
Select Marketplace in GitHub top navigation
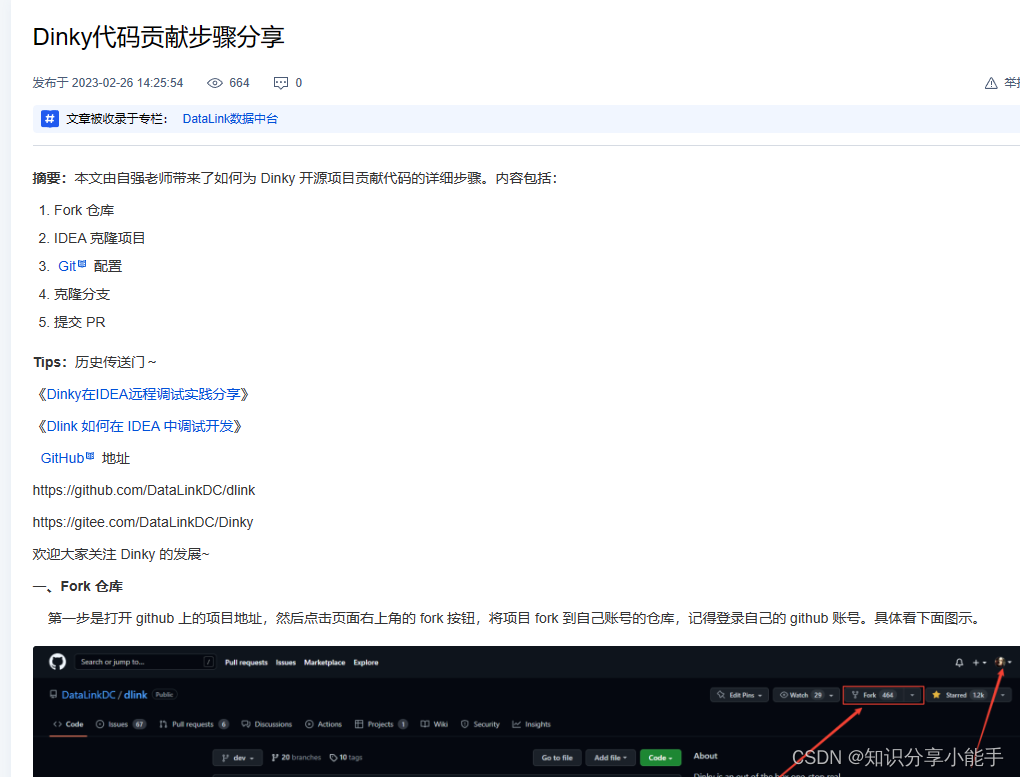325,662
